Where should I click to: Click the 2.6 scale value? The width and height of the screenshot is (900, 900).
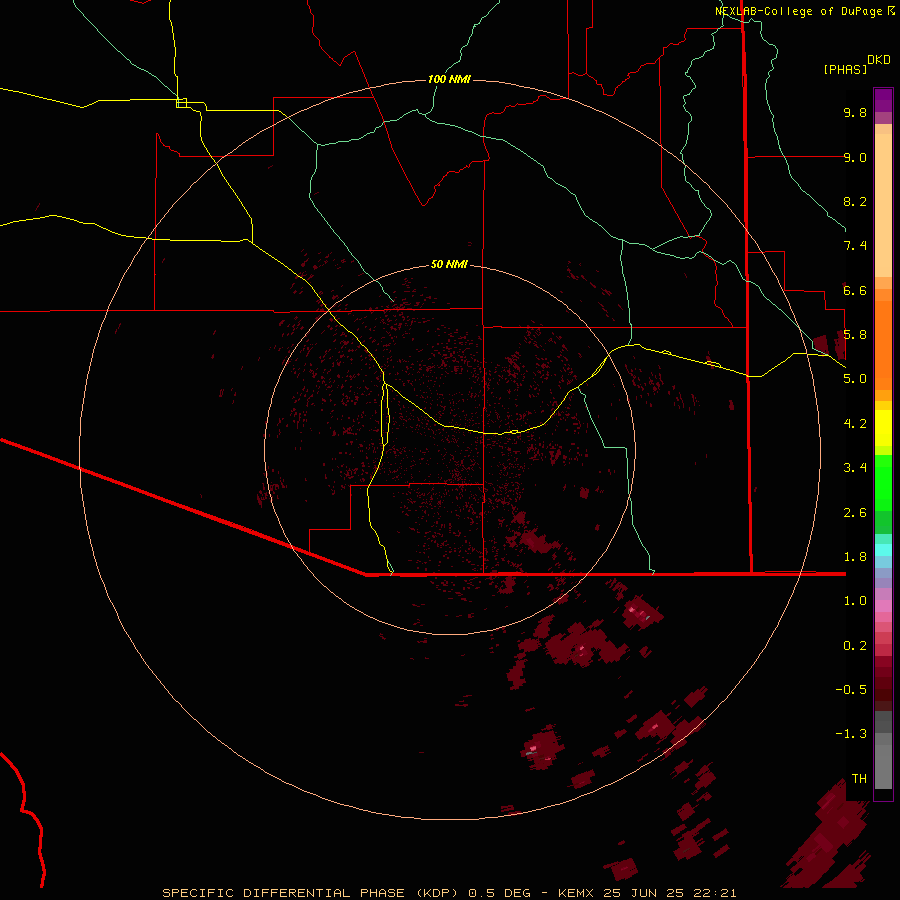pyautogui.click(x=855, y=513)
